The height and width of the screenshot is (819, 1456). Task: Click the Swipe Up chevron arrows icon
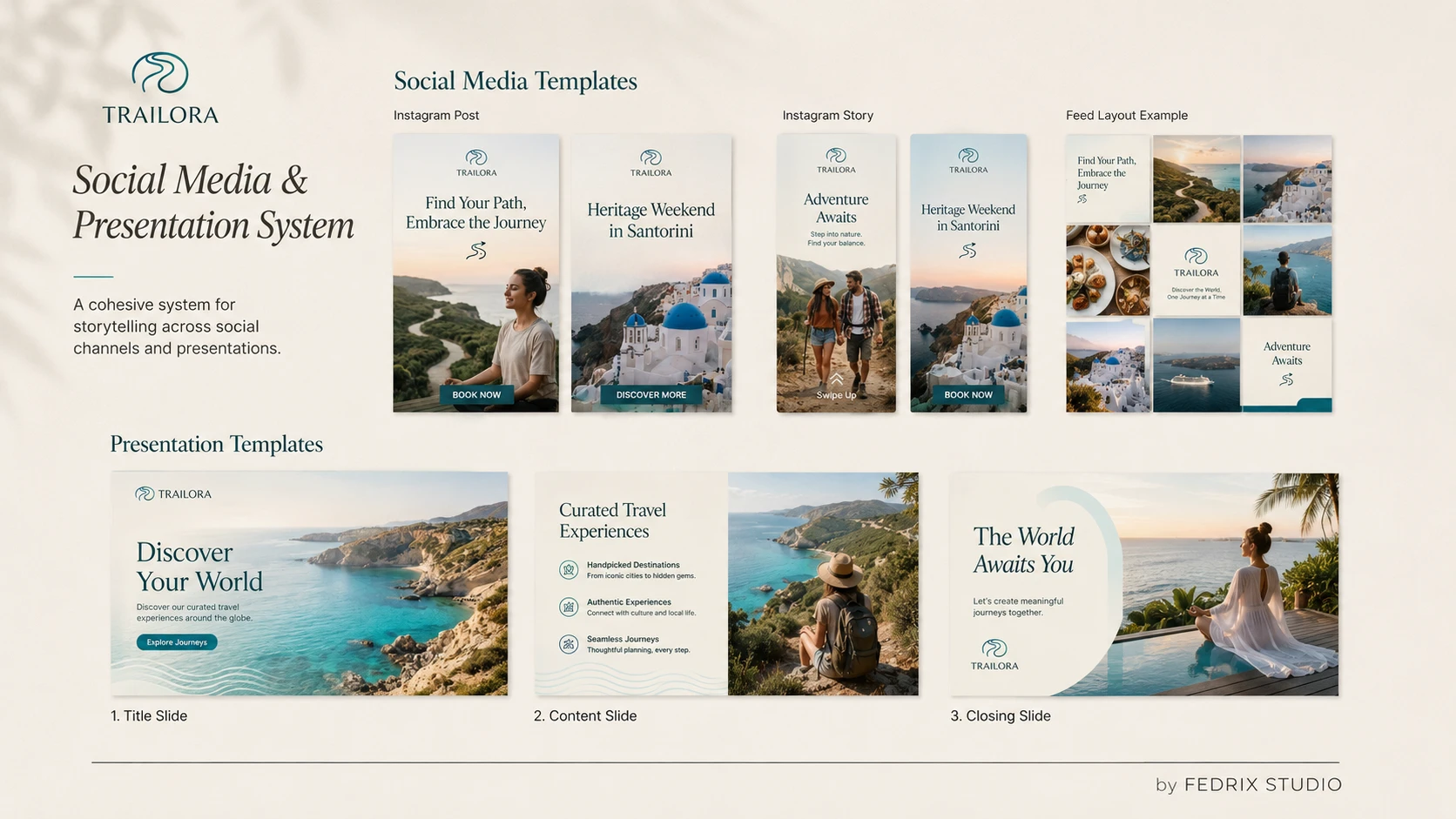click(836, 379)
